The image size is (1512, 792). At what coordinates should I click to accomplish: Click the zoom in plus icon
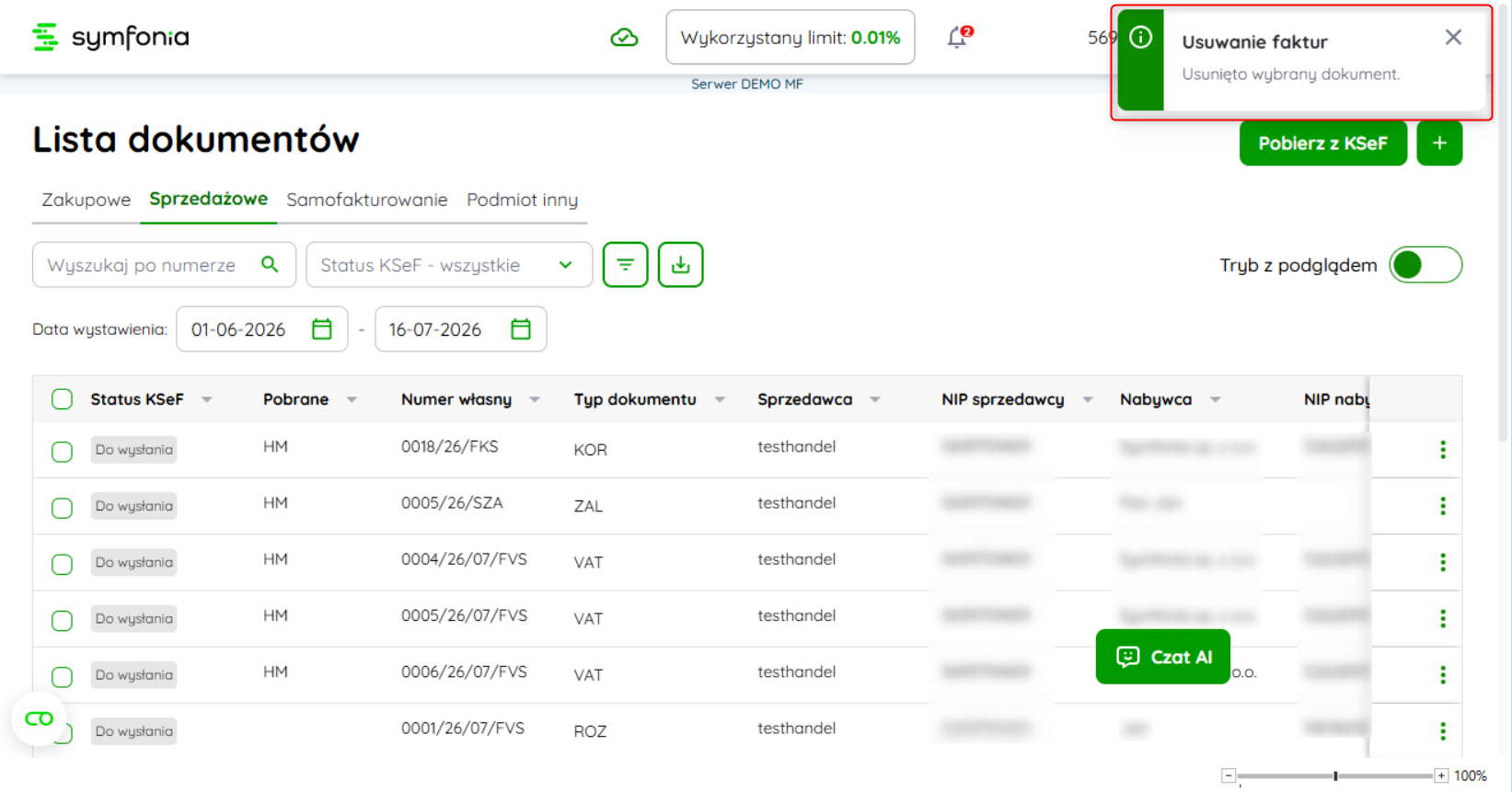pyautogui.click(x=1441, y=775)
